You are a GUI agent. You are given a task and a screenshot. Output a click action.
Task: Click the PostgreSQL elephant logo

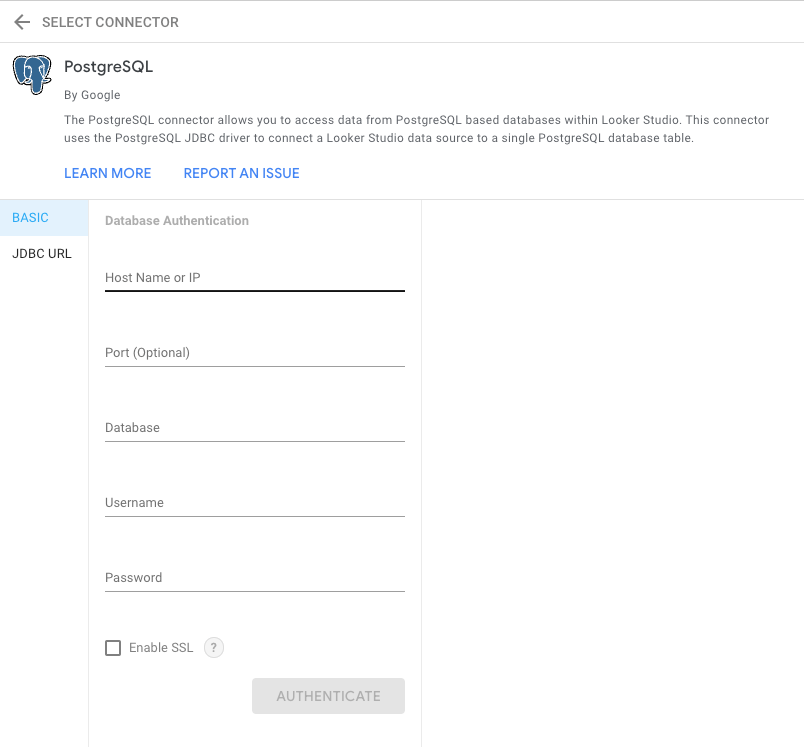[32, 75]
